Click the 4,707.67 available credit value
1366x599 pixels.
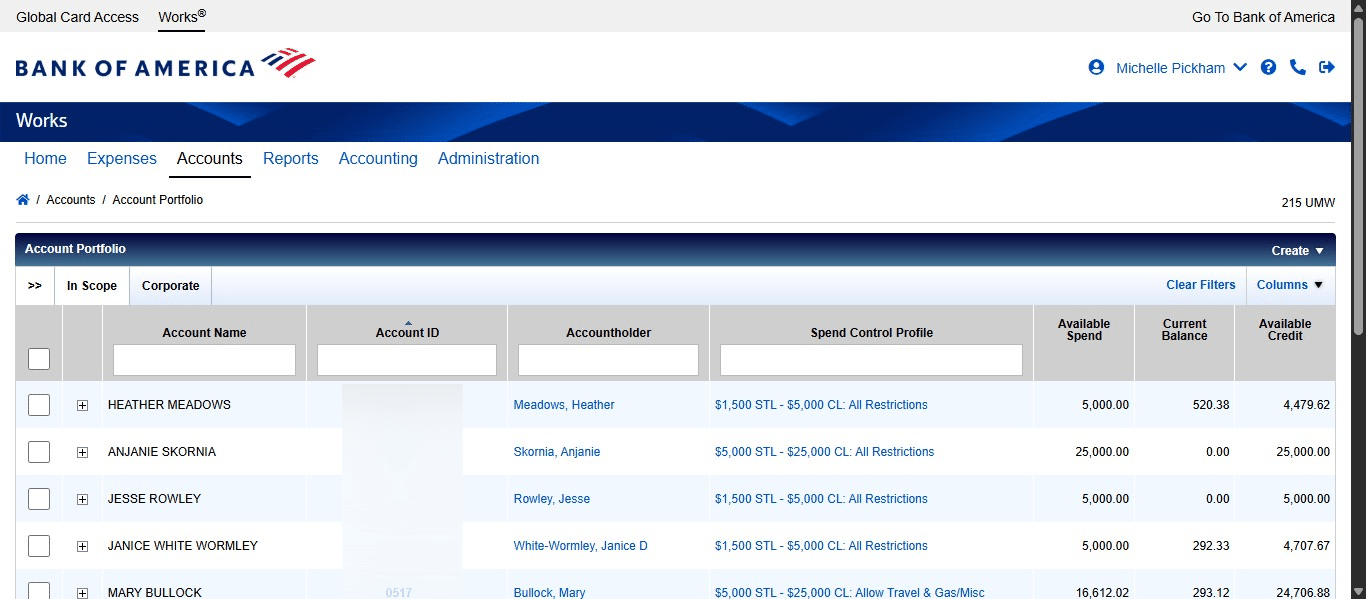[x=1306, y=546]
